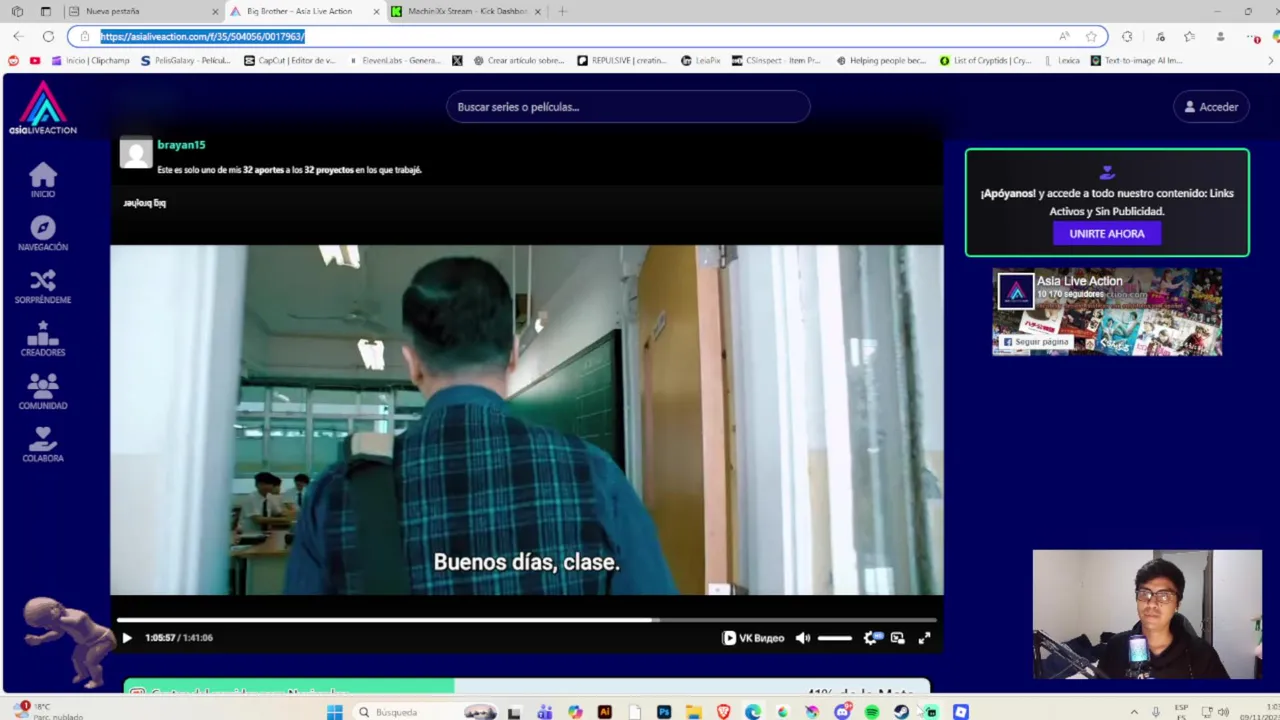The image size is (1280, 720).
Task: Open Comunidad sidebar section
Action: click(43, 392)
